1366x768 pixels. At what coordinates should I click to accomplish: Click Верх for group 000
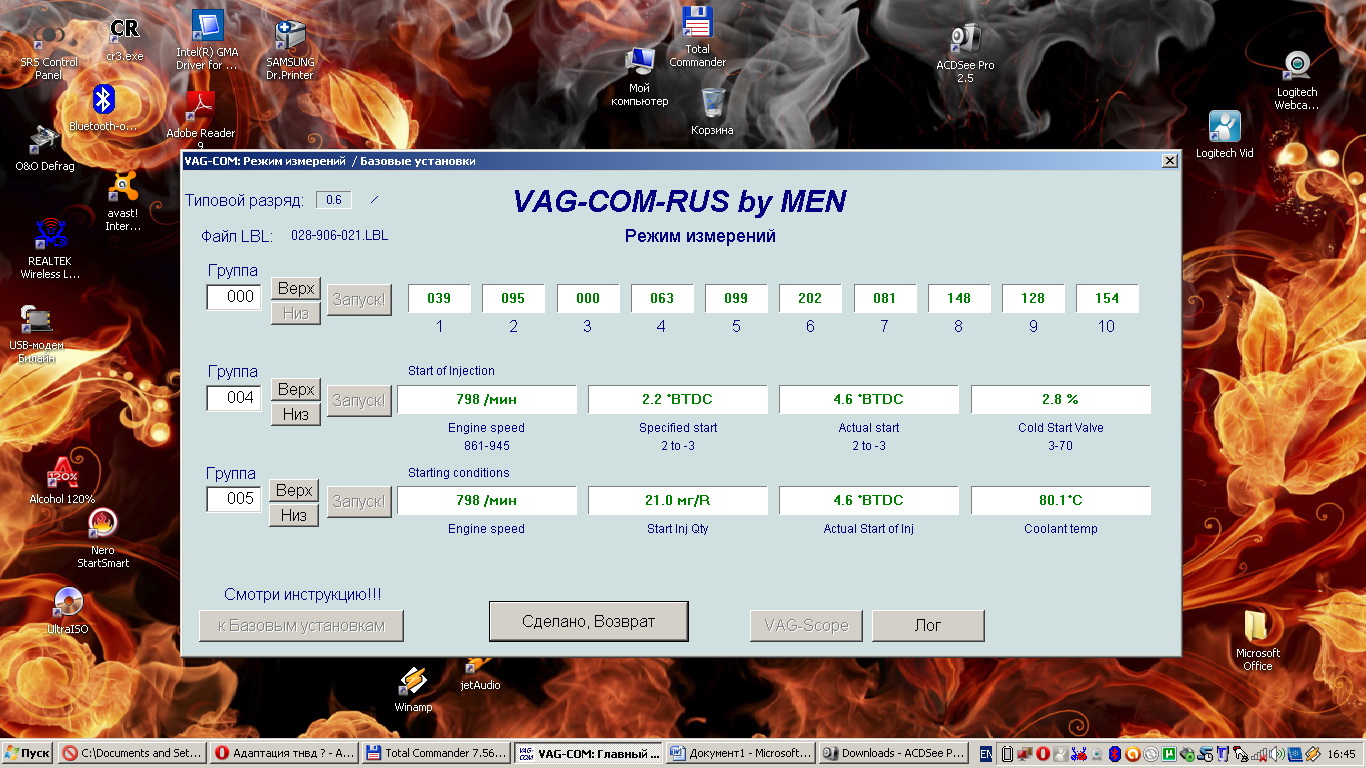coord(296,288)
